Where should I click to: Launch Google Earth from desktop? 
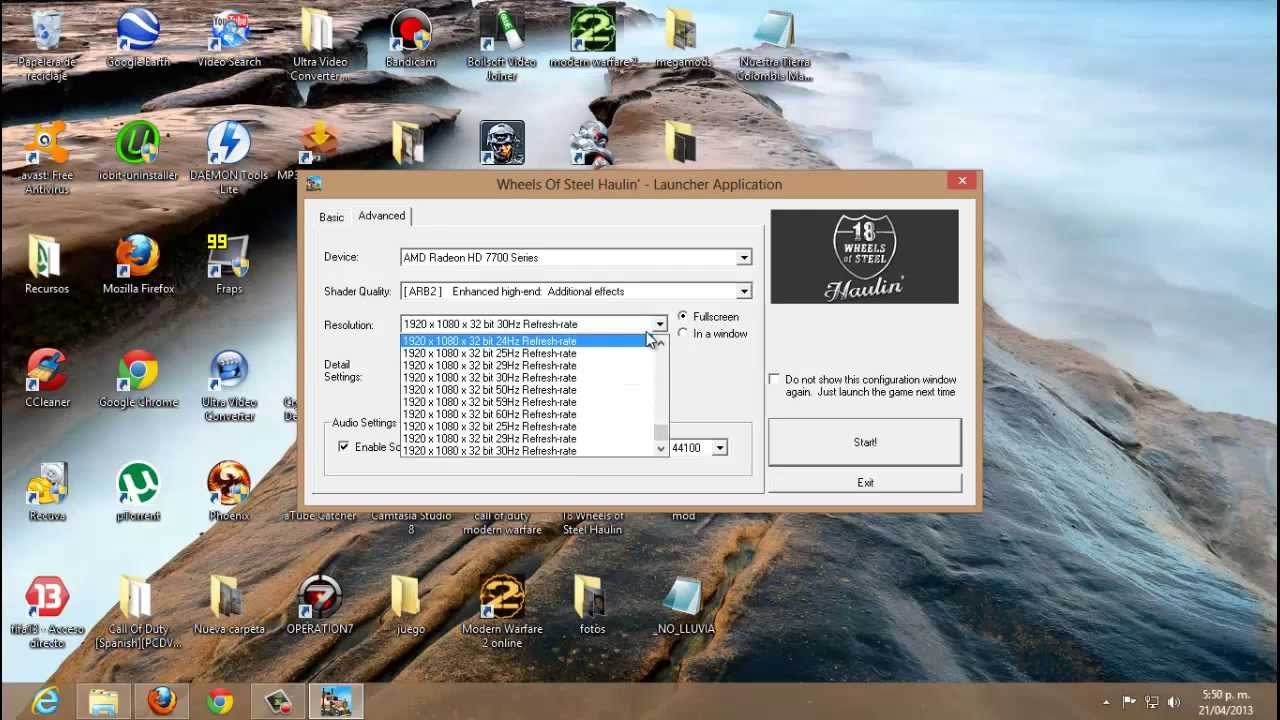138,40
